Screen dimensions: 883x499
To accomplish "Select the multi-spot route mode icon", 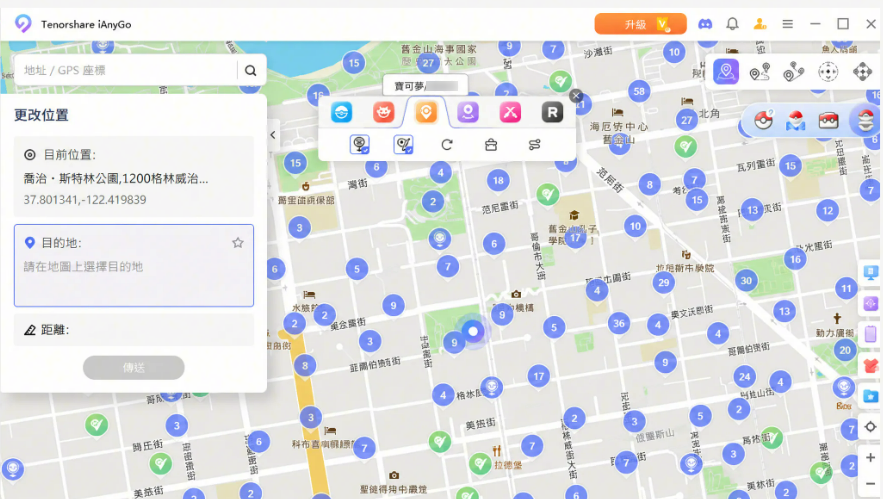I will (793, 72).
